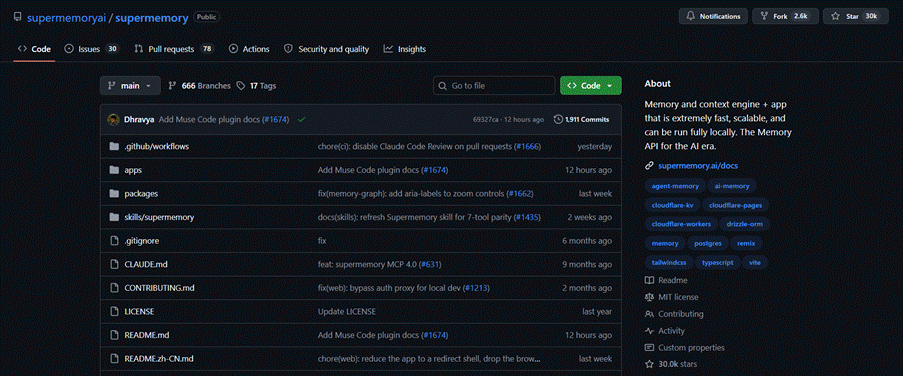903x376 pixels.
Task: Switch to the Code tab
Action: tap(35, 49)
